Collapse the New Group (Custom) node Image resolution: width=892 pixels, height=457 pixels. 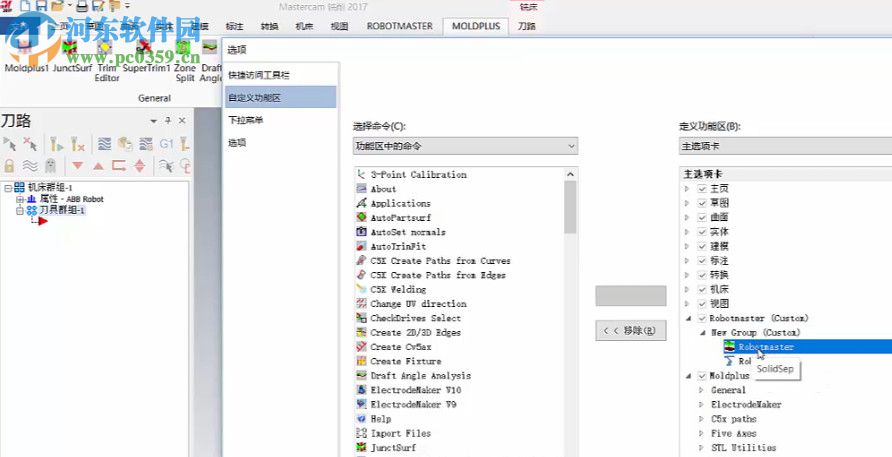tap(703, 332)
